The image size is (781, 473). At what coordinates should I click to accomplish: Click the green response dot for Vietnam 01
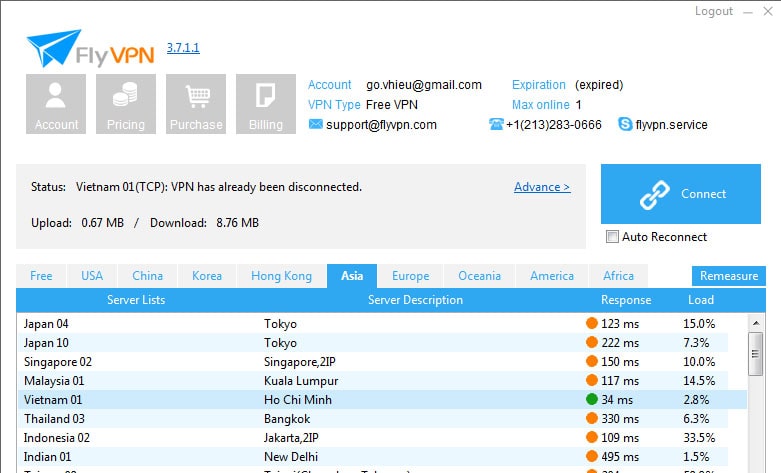coord(592,399)
